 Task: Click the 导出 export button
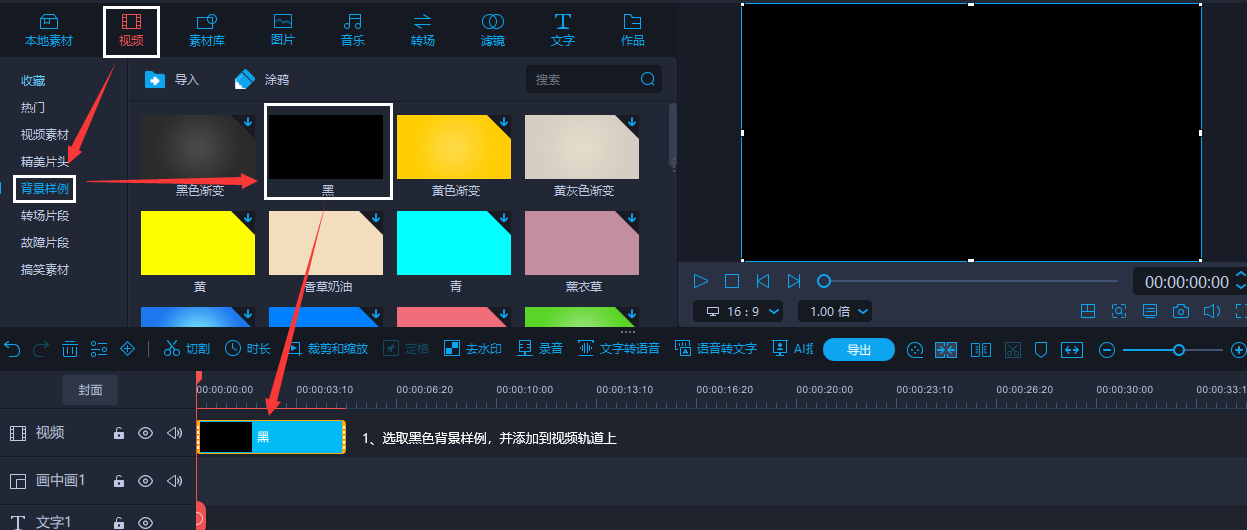click(858, 349)
